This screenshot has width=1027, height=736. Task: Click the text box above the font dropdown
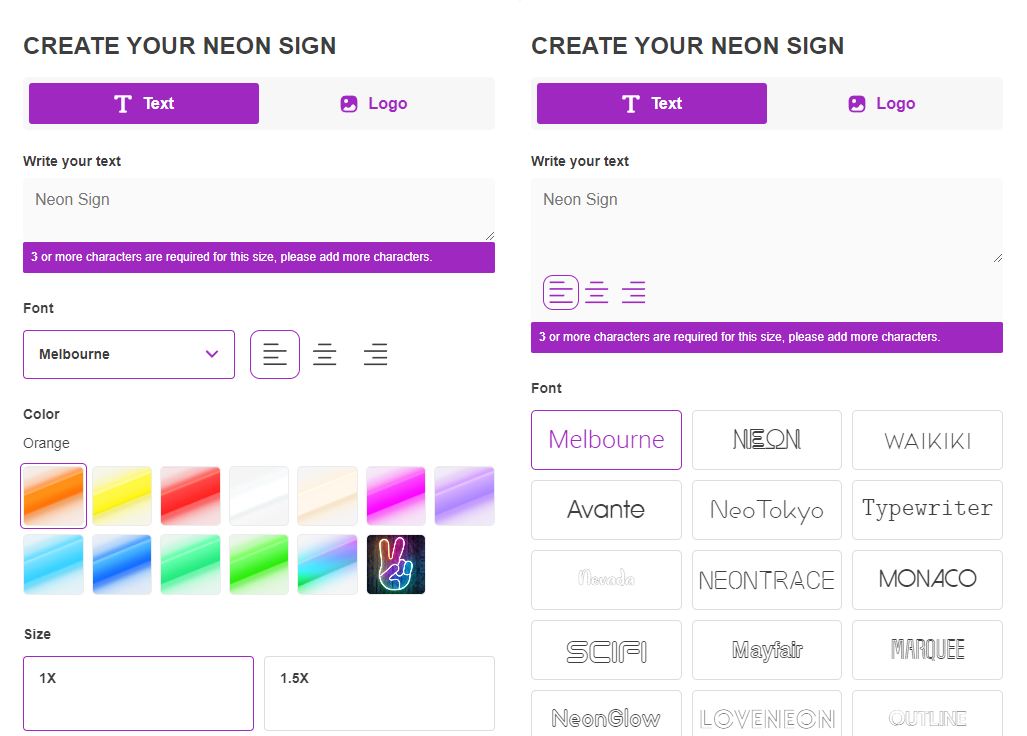[259, 209]
